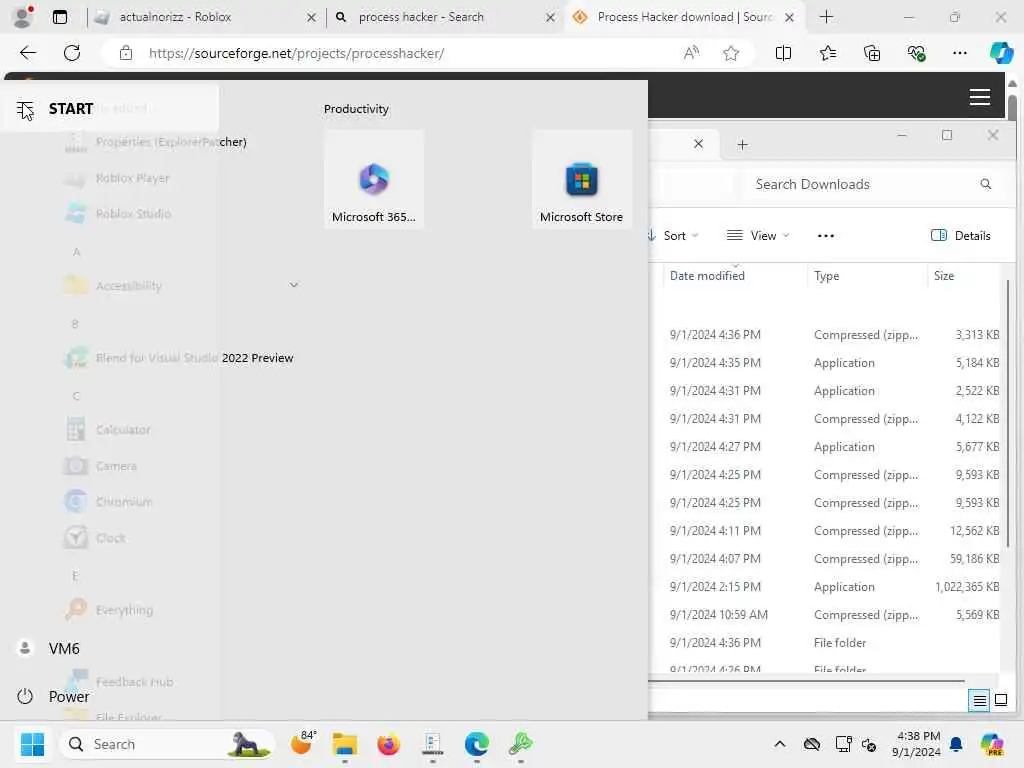This screenshot has width=1024, height=768.
Task: Enable read aloud in Edge address bar
Action: pos(691,53)
